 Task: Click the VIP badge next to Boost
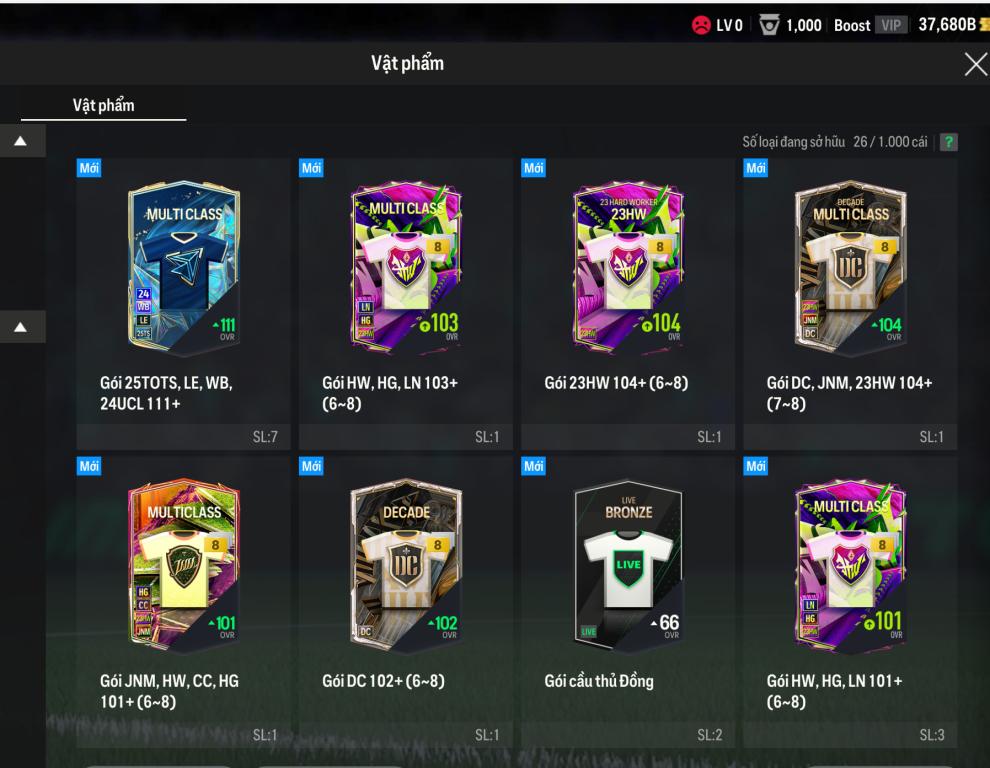pos(891,25)
